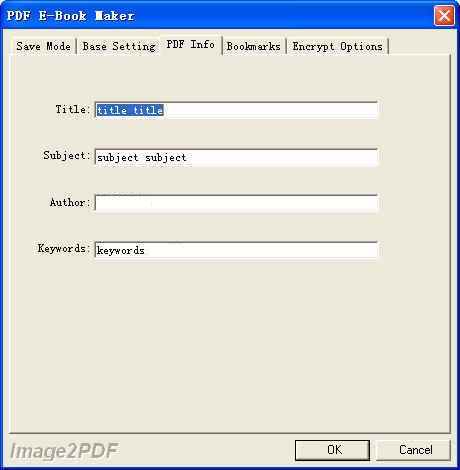The height and width of the screenshot is (470, 460).
Task: Click the 'Title:' label
Action: coord(73,109)
